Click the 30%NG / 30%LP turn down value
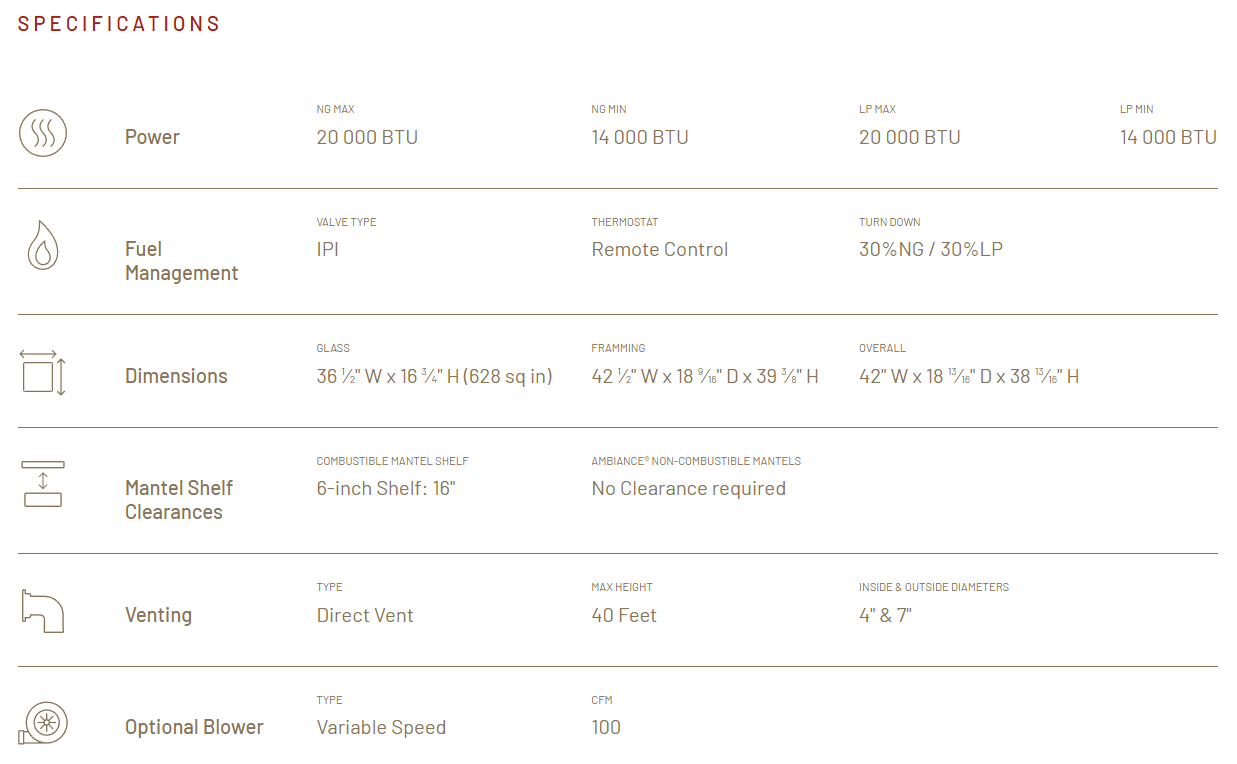 click(x=931, y=250)
